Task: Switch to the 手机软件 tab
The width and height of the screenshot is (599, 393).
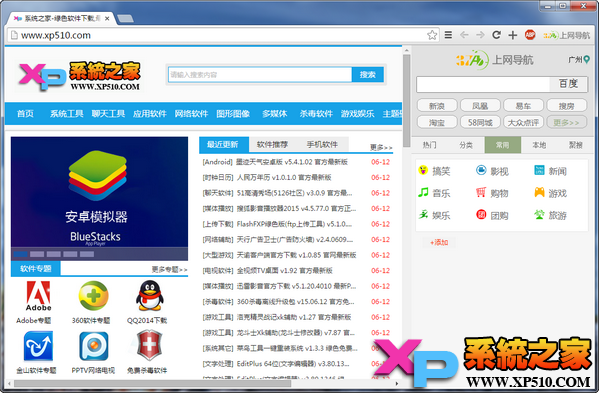Action: [322, 144]
